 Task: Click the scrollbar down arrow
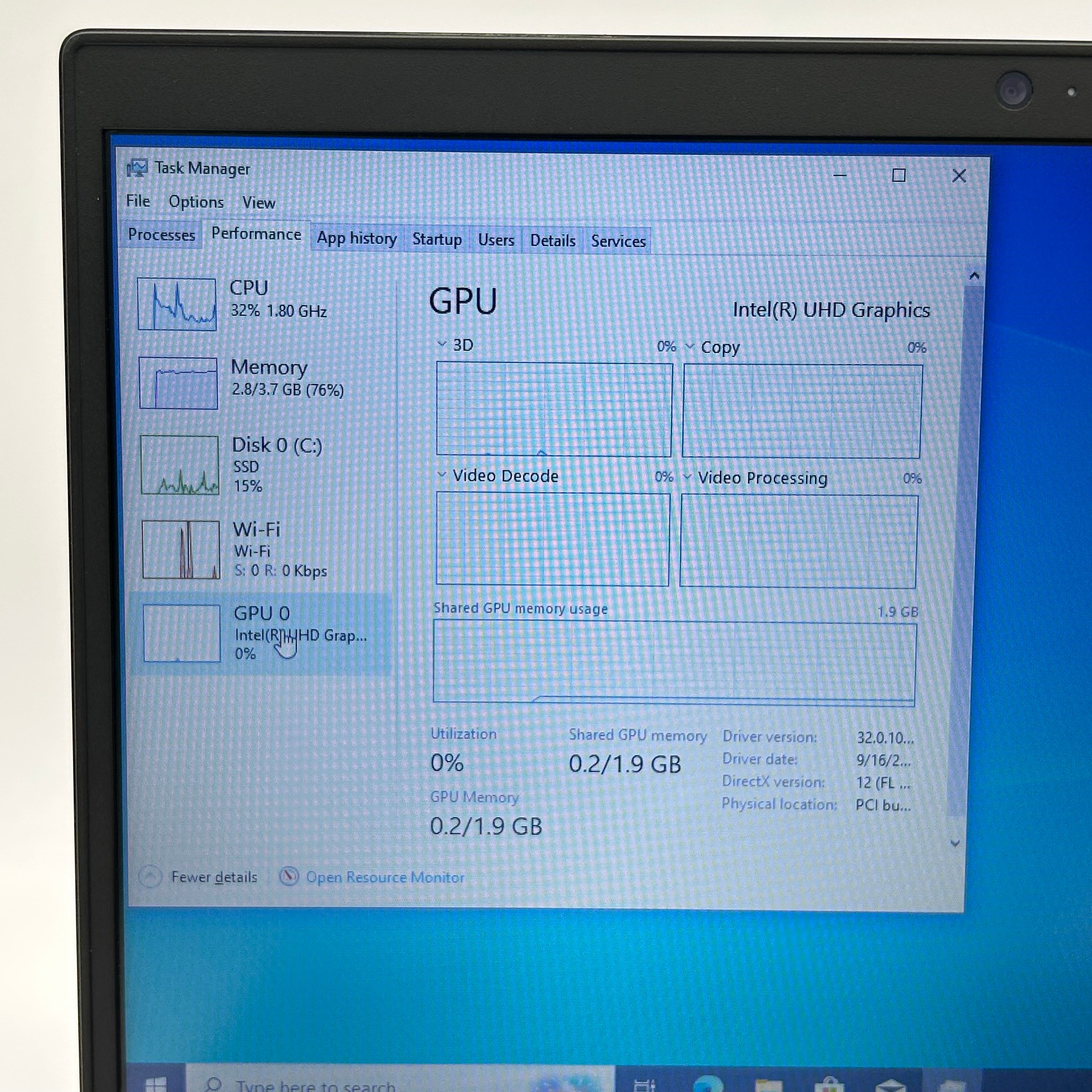[955, 843]
